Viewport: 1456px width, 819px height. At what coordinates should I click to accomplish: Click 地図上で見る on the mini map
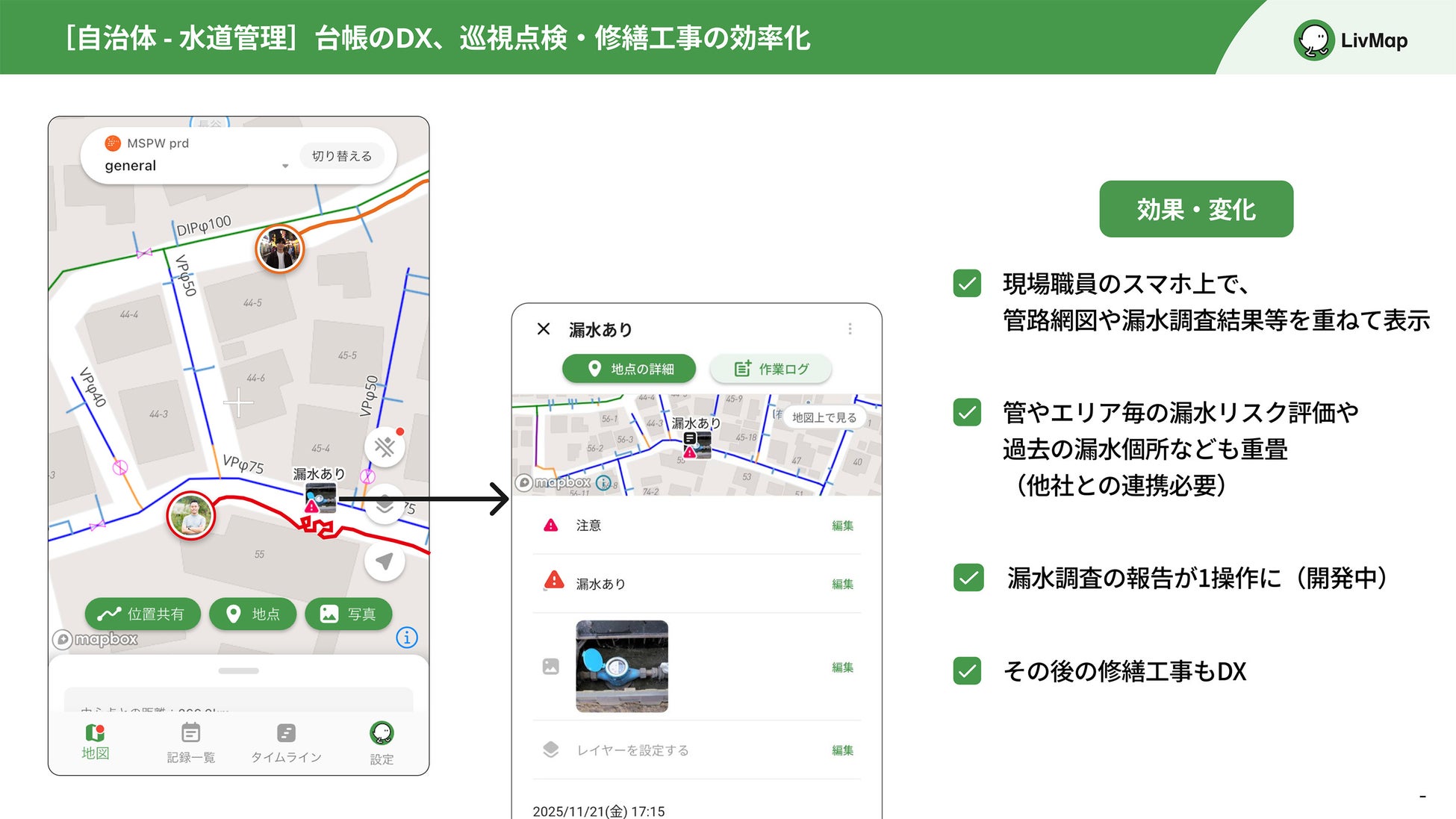click(x=824, y=417)
